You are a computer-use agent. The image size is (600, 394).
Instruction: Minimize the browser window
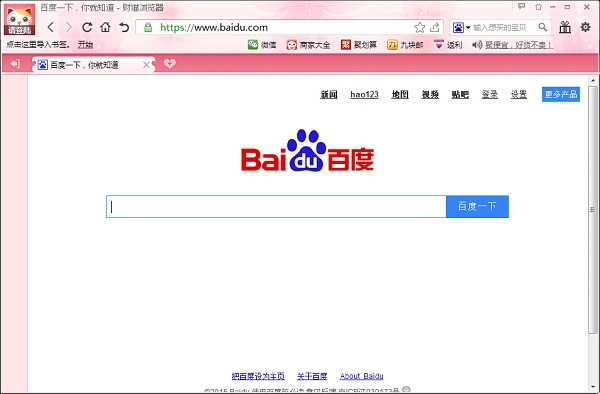tap(553, 7)
